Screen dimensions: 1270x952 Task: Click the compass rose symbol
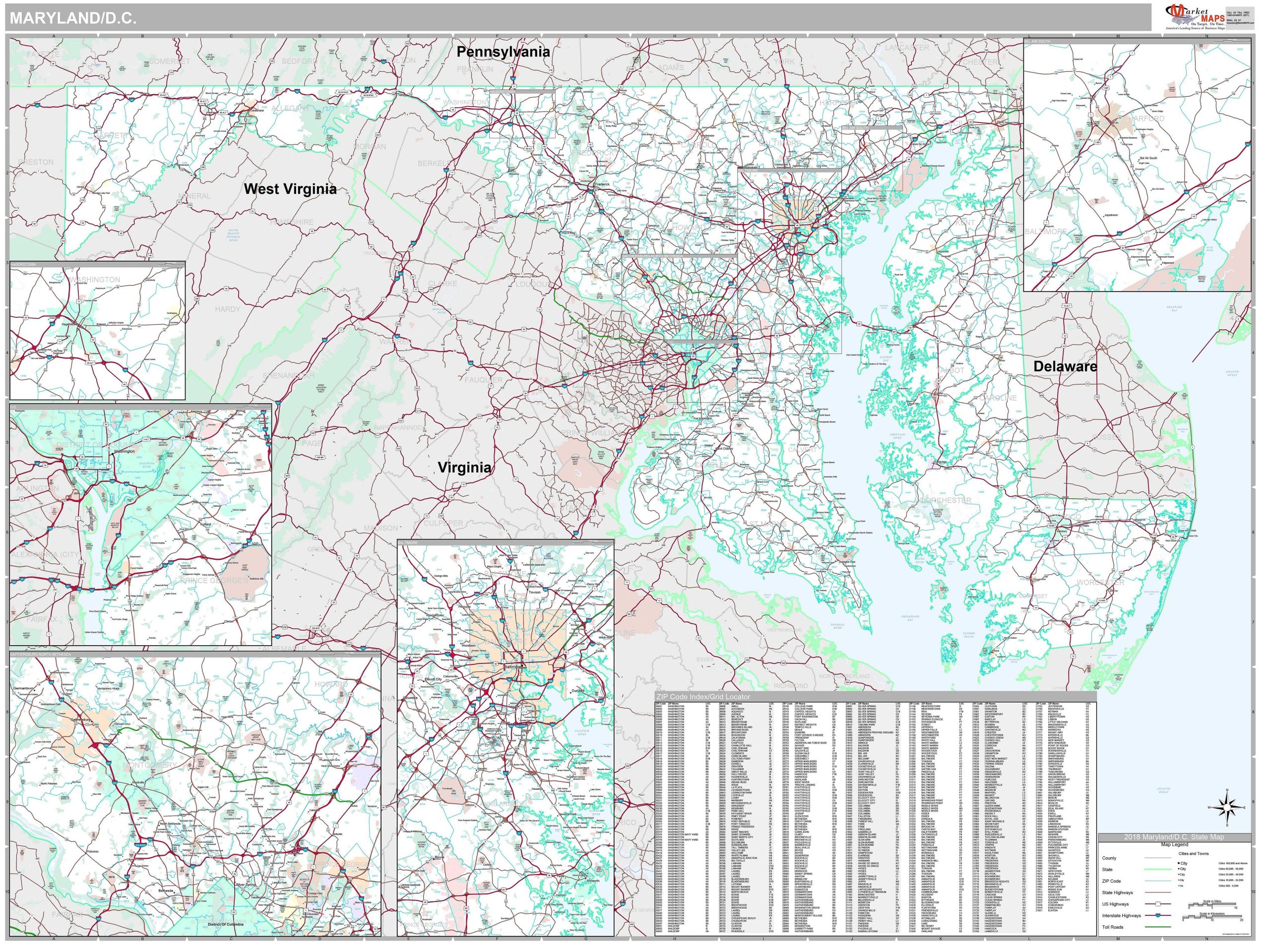pos(1227,808)
